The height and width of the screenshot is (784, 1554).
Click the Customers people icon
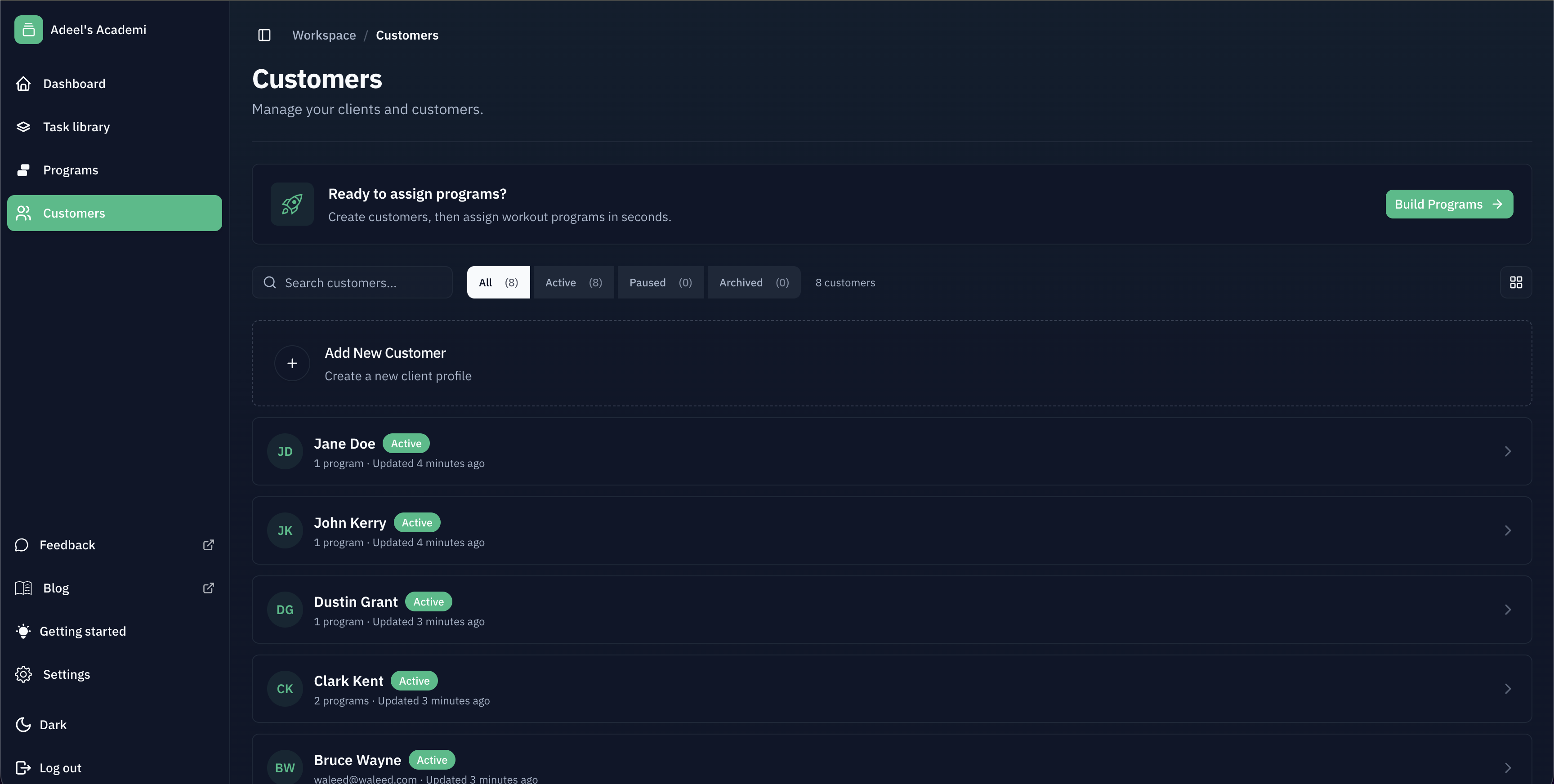(23, 212)
